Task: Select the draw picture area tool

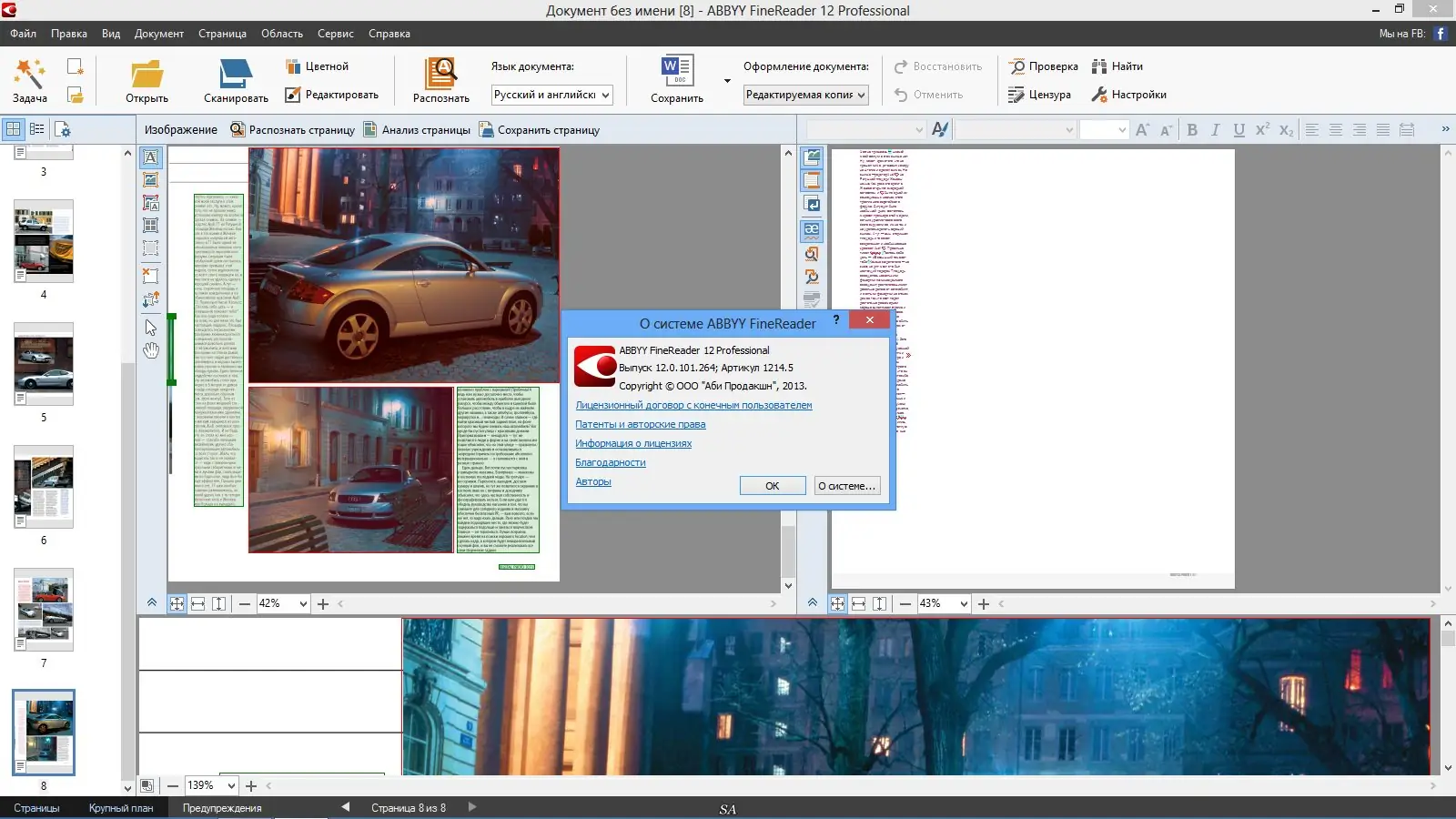Action: click(x=151, y=180)
